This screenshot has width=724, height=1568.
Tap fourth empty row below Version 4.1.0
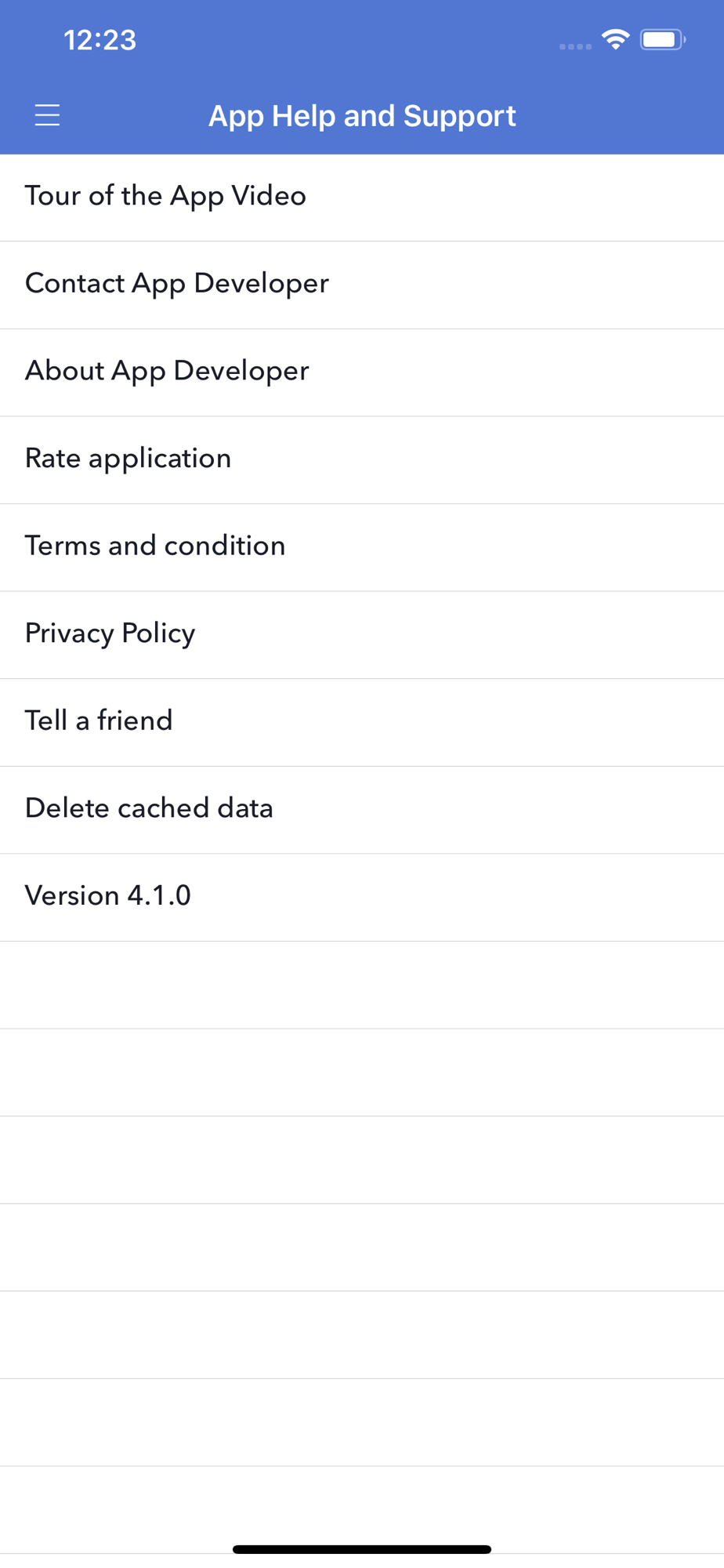click(x=362, y=1247)
